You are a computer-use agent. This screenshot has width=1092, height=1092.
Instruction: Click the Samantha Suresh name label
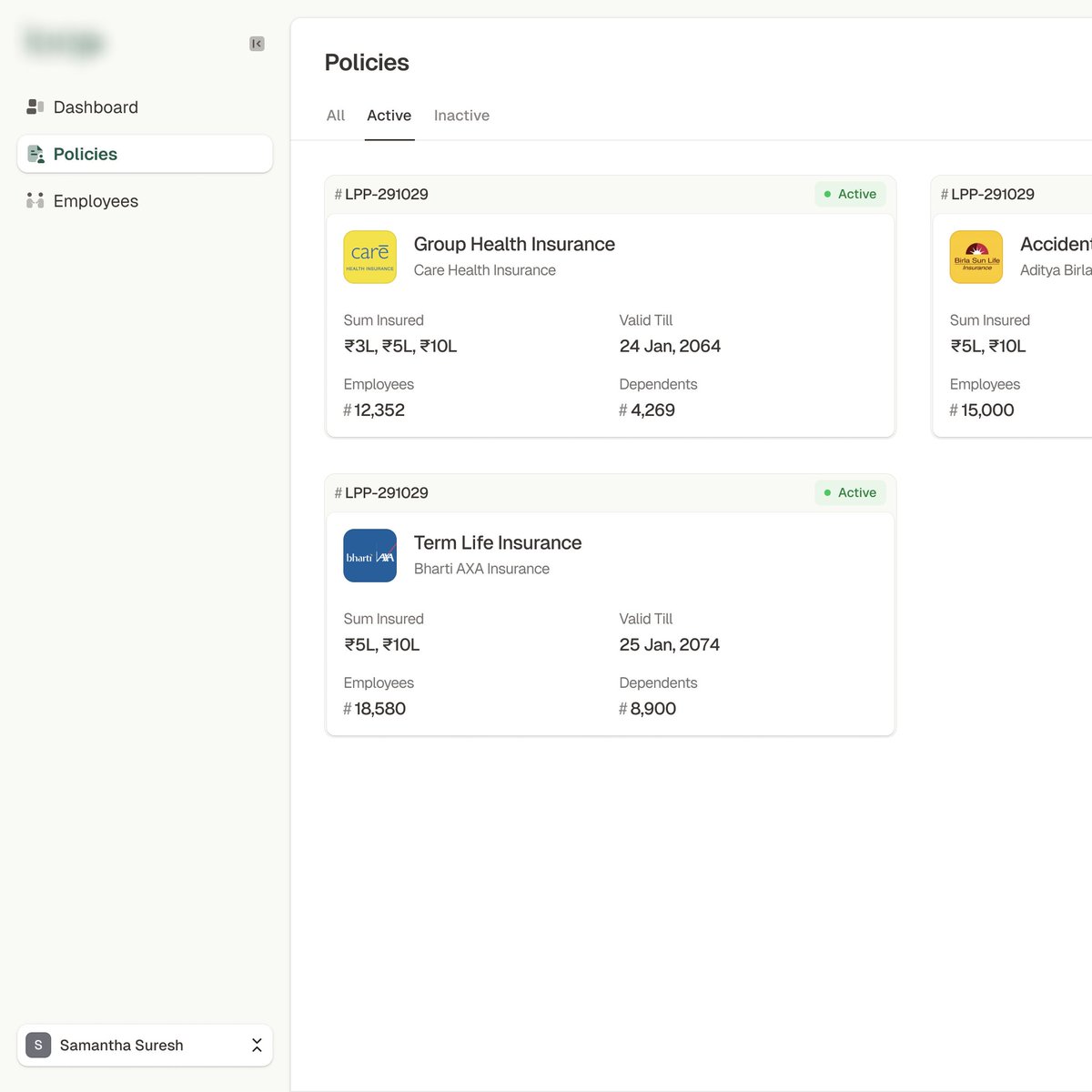[121, 1045]
